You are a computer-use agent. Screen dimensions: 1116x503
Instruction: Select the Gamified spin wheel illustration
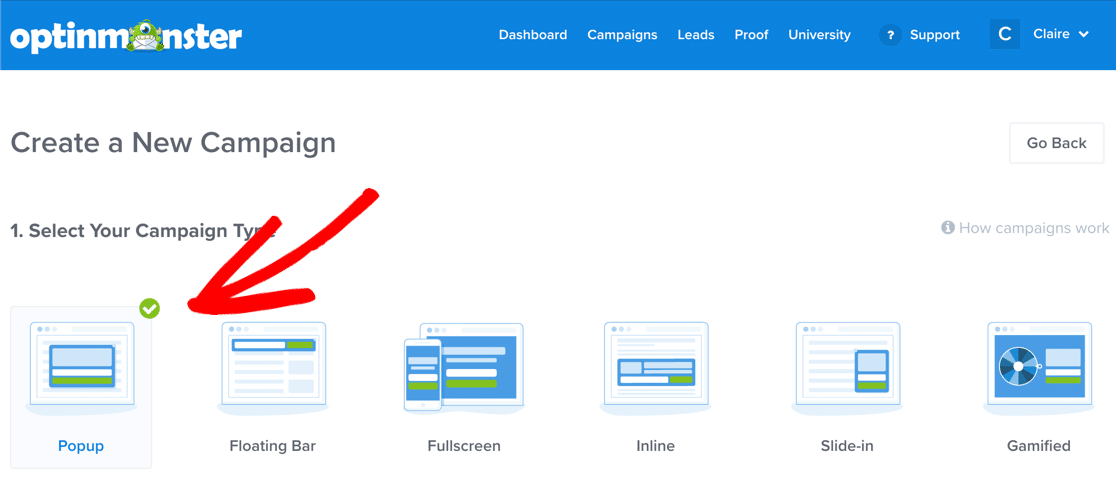coord(1038,369)
